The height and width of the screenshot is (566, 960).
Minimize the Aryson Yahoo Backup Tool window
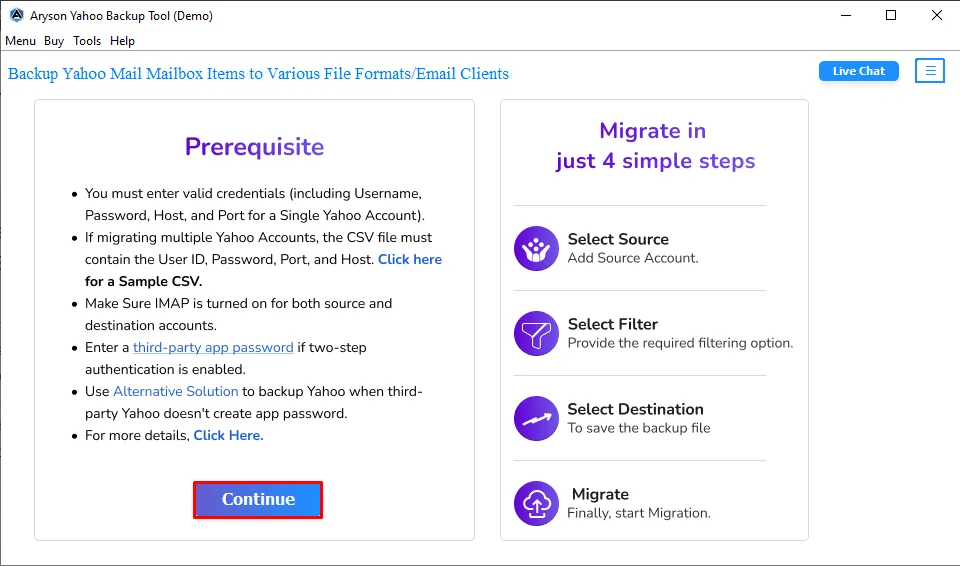(846, 15)
